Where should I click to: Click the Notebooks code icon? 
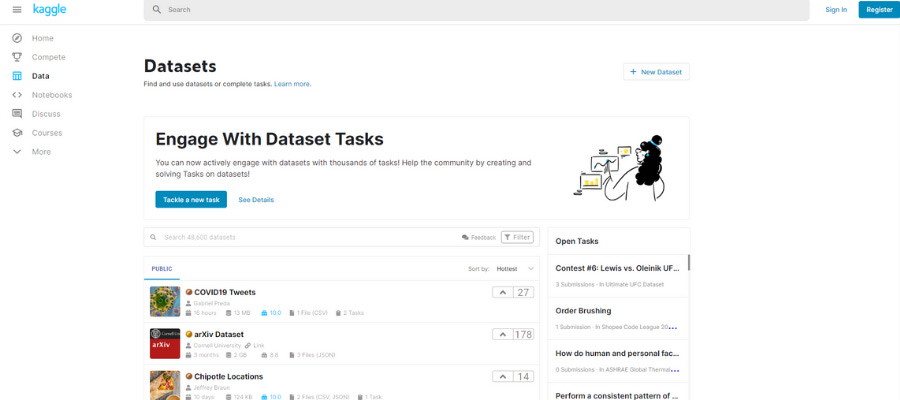(17, 95)
